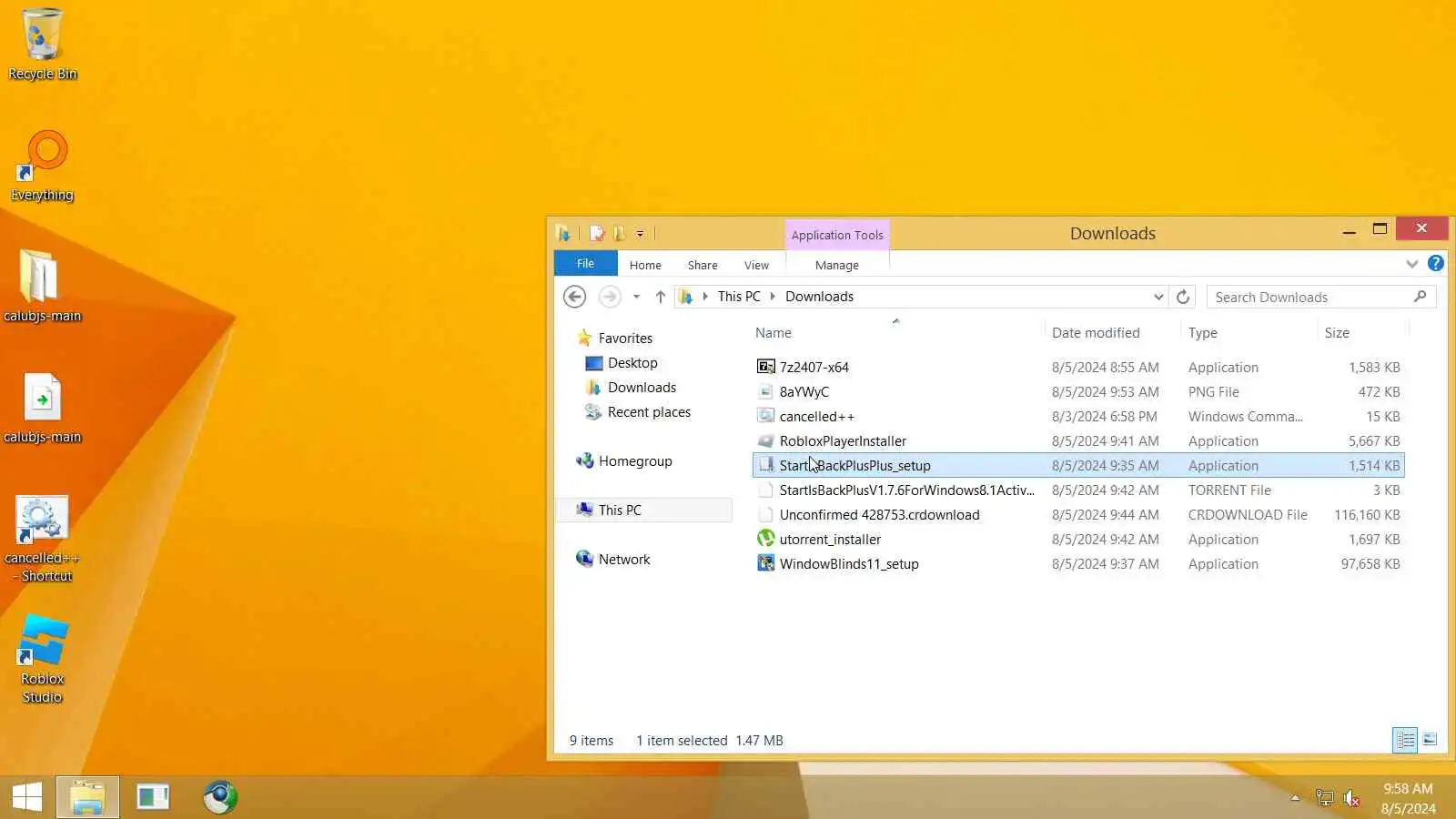This screenshot has height=819, width=1456.
Task: Select the 7z2407-x64 application file
Action: coord(814,368)
